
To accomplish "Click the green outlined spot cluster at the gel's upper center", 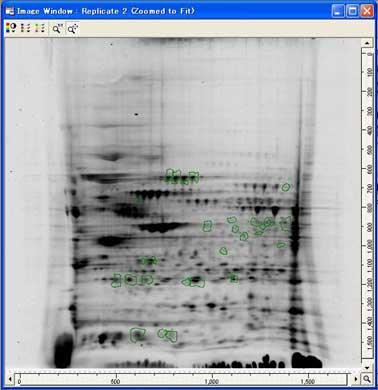I will click(x=182, y=177).
